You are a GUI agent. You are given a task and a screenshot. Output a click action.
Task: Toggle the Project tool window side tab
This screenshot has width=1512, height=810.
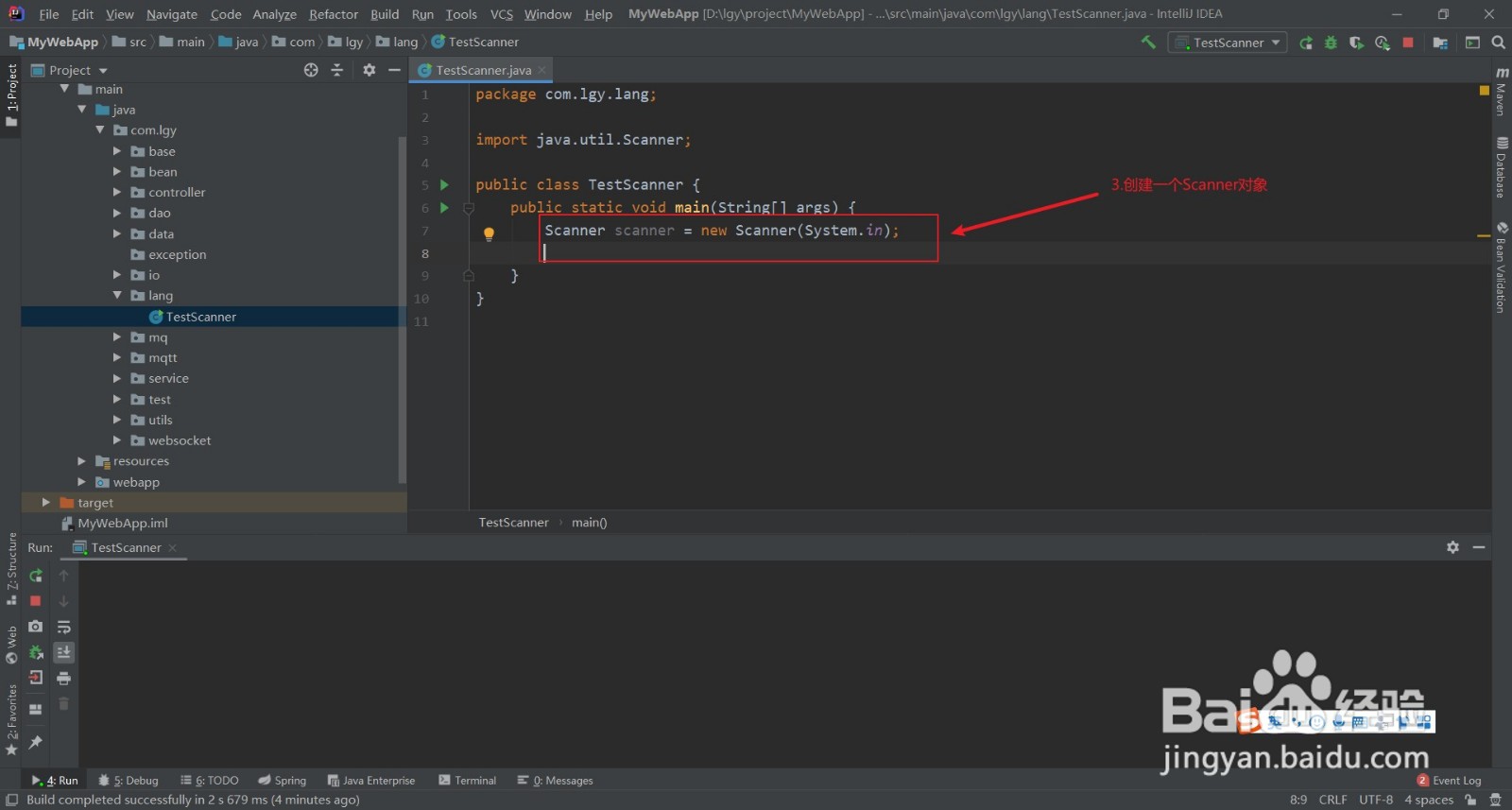pos(11,95)
